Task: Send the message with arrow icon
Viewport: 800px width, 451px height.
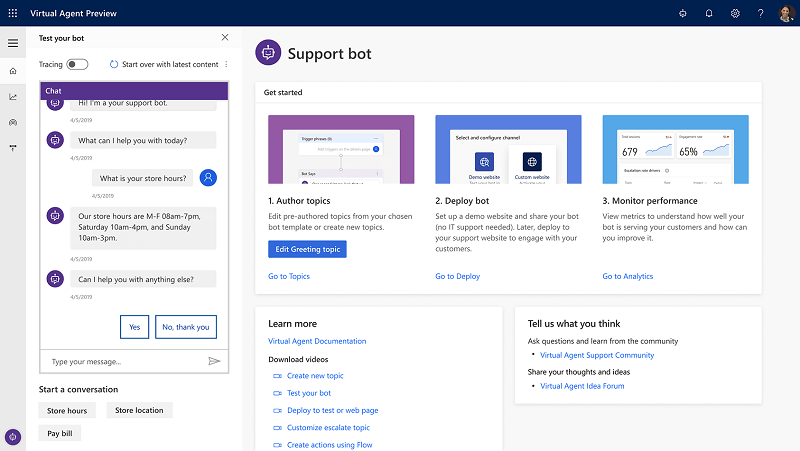Action: (214, 361)
